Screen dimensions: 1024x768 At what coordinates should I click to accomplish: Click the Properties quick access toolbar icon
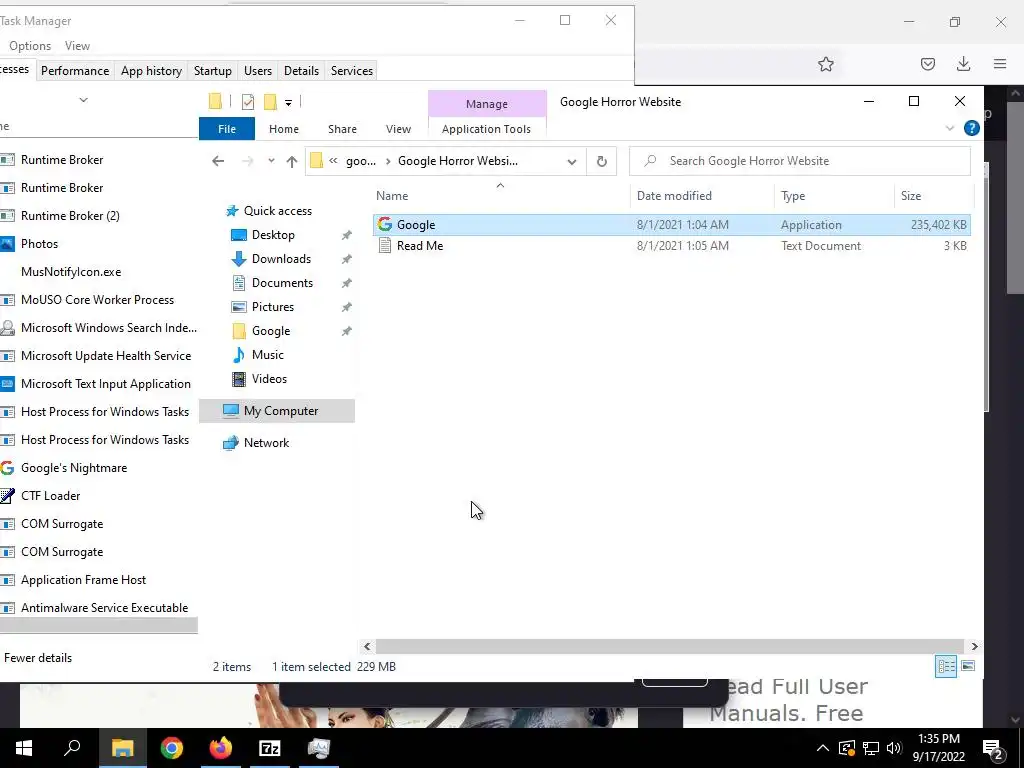248,101
